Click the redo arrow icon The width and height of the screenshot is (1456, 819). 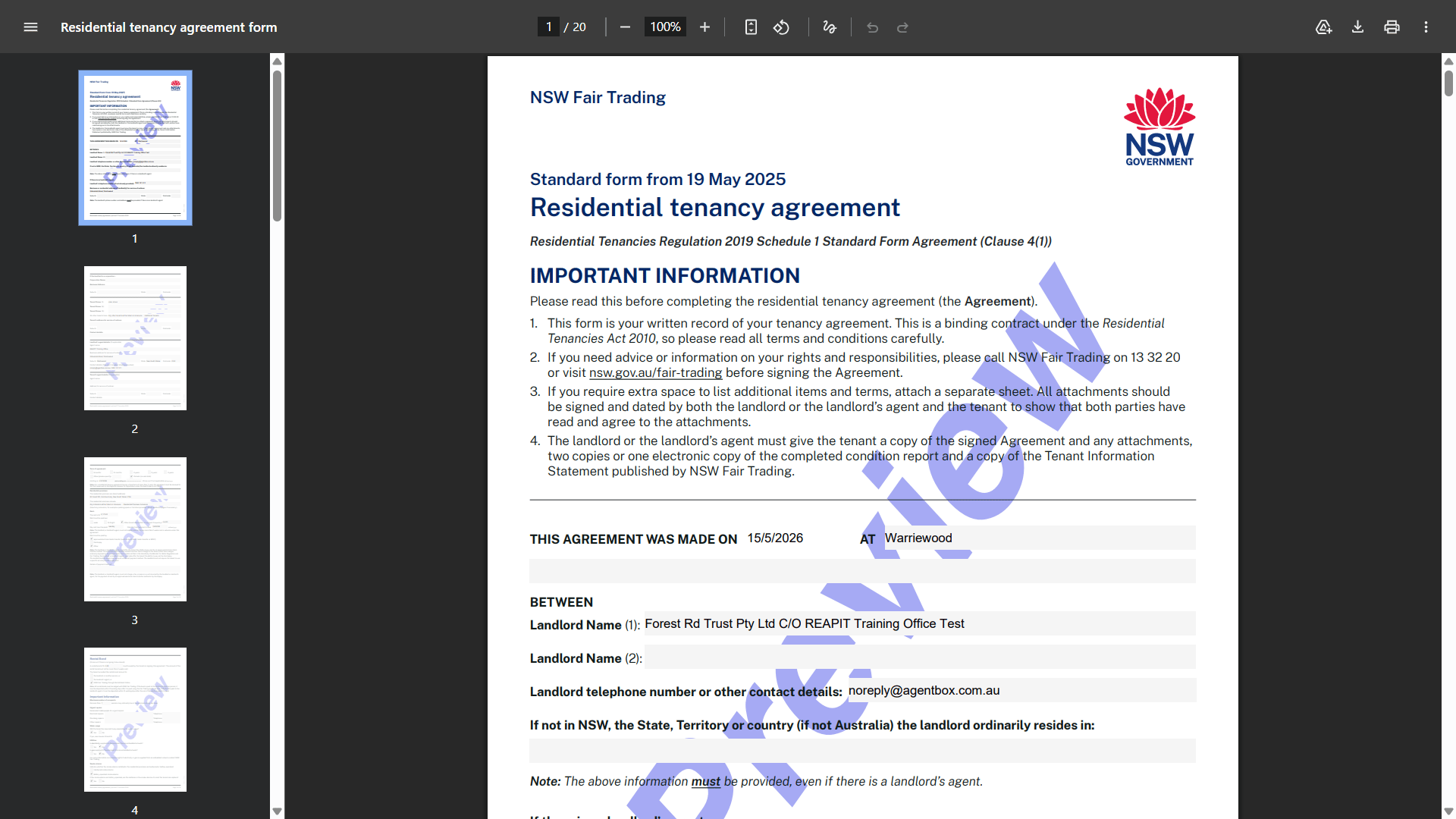902,27
